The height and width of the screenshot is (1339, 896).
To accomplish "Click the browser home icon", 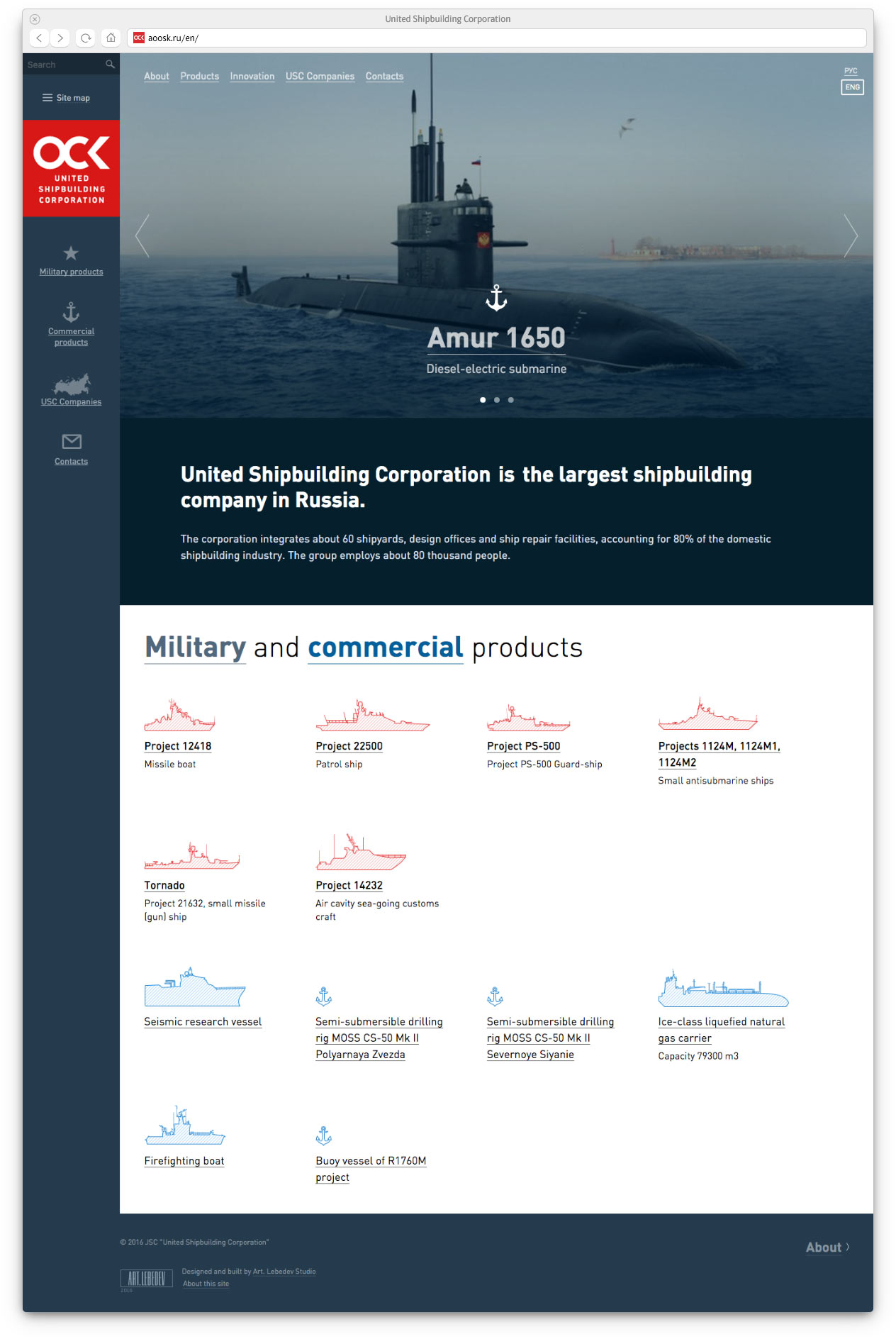I will coord(111,38).
